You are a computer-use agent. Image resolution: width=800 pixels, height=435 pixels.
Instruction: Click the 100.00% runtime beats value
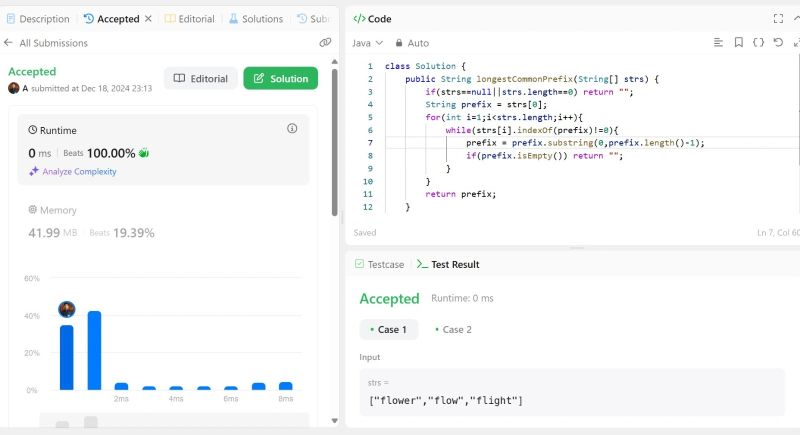click(x=111, y=153)
